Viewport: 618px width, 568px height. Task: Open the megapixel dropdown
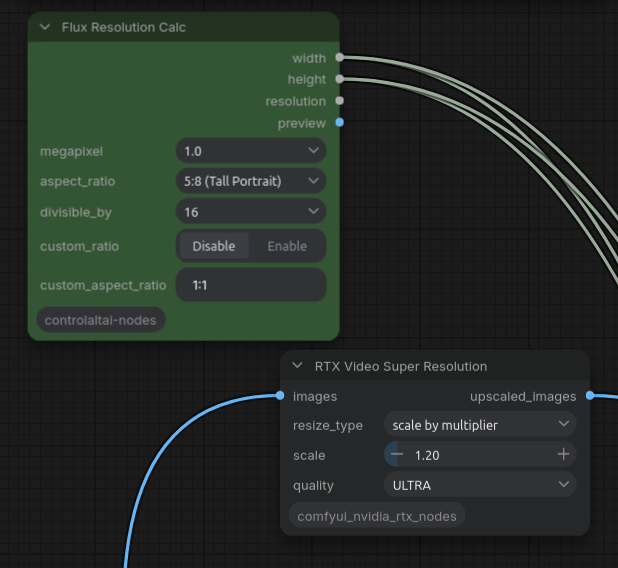[251, 151]
